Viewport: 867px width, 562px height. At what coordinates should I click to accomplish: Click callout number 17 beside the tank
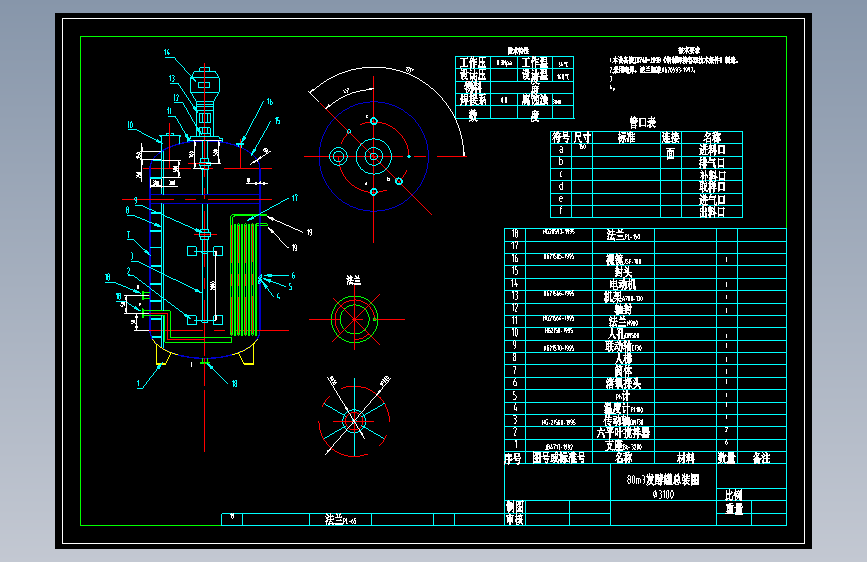point(295,197)
